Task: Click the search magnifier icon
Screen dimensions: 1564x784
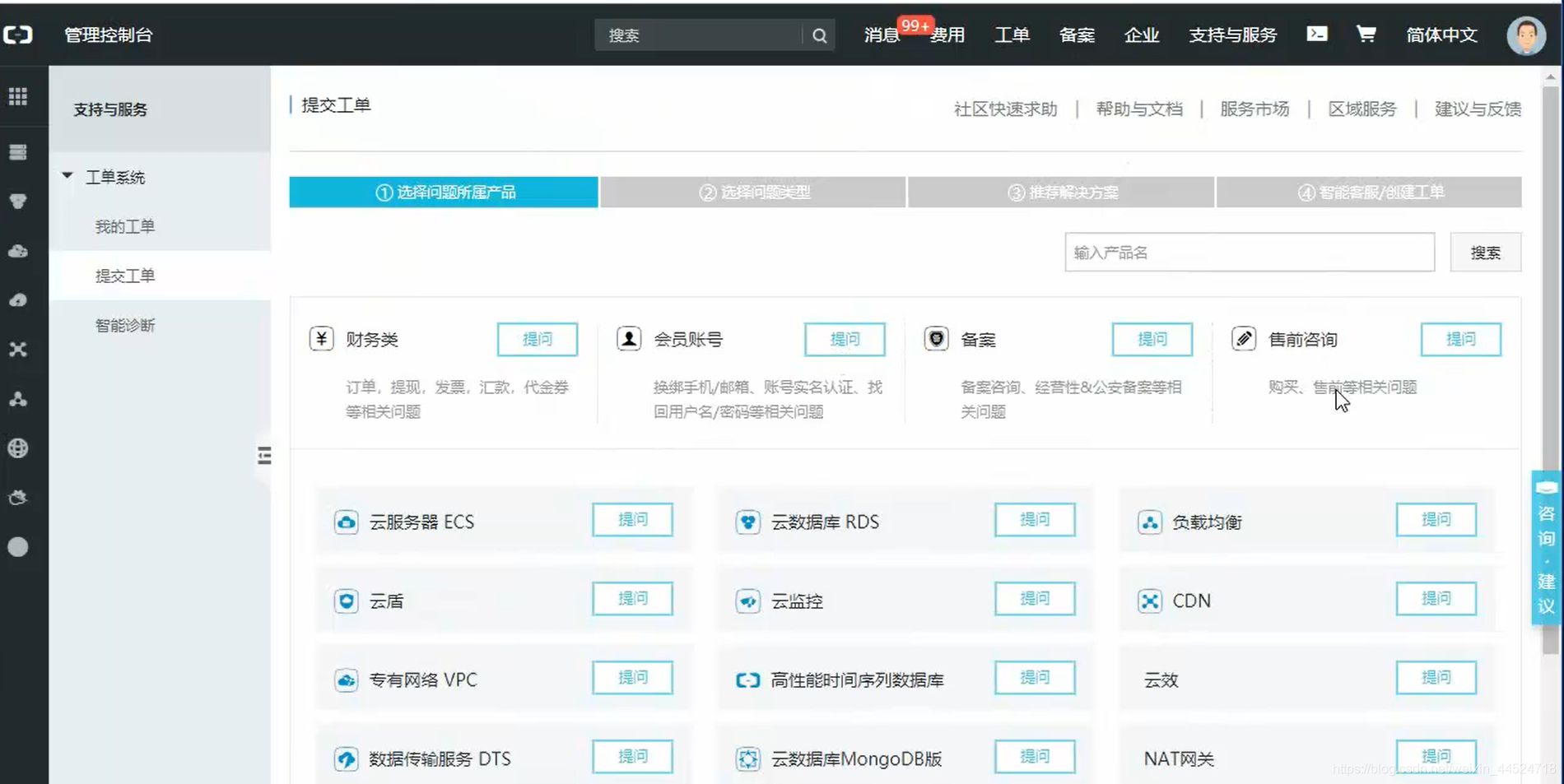Action: coord(819,35)
